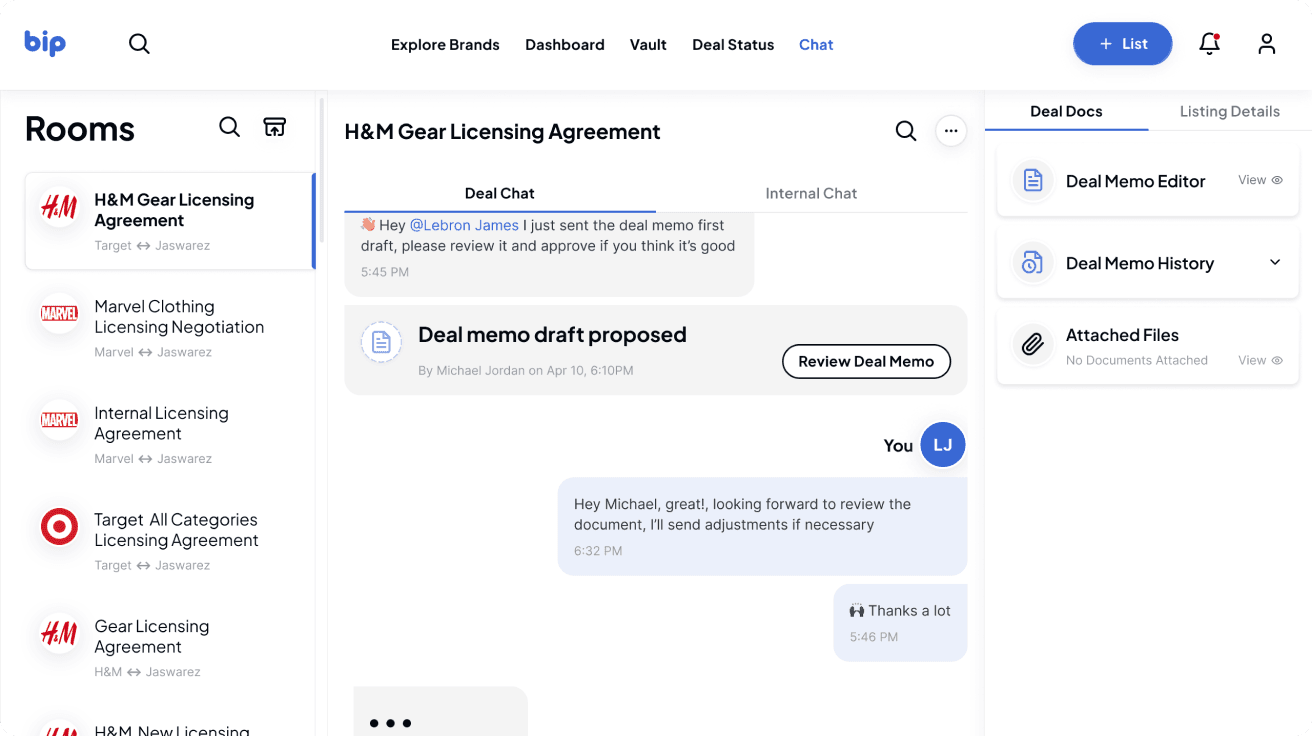Open Explore Brands in navigation
Screen dimensions: 1312x736
445,45
